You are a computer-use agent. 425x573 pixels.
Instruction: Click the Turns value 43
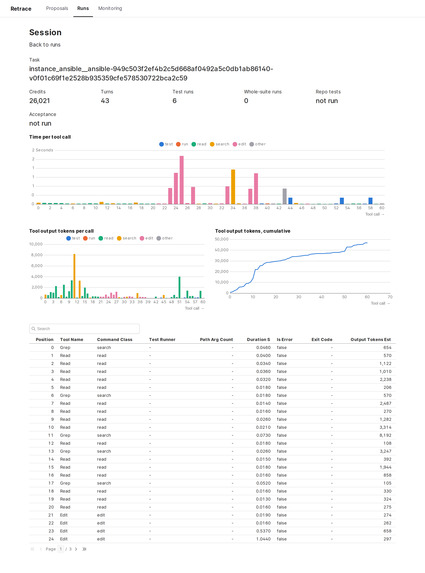[x=105, y=101]
